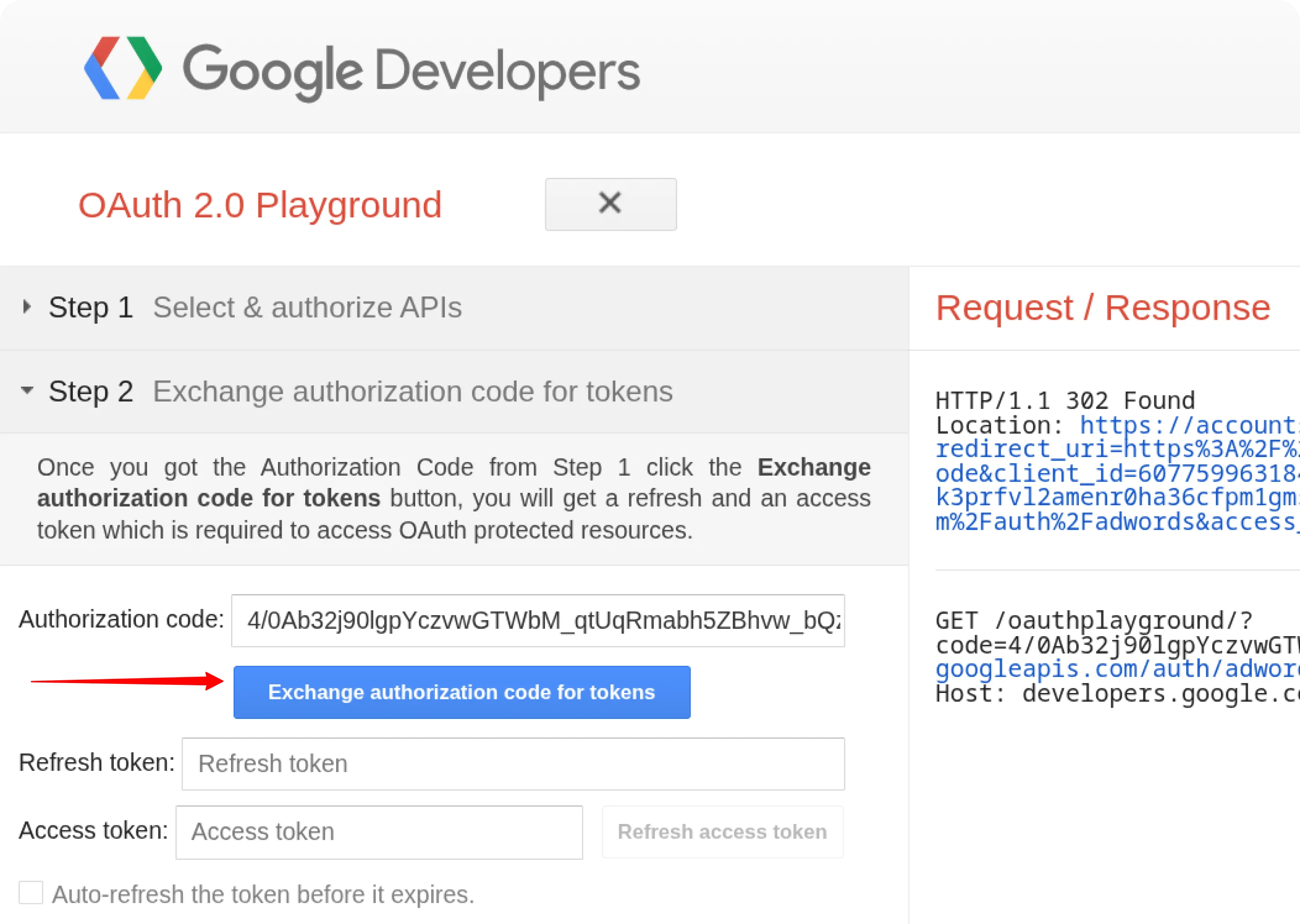Select Step 1 label text

pyautogui.click(x=91, y=307)
